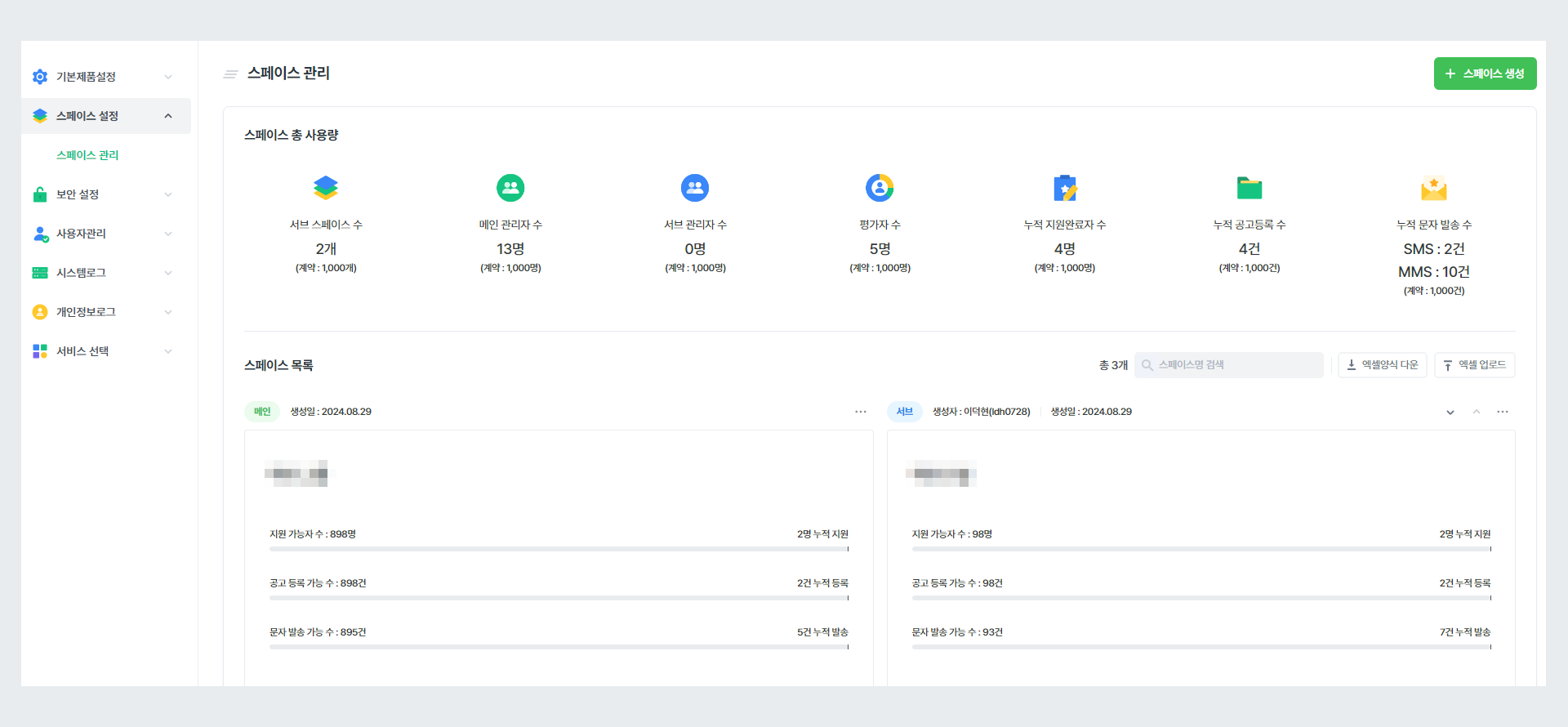This screenshot has height=727, width=1568.
Task: Open the 보안 설정 menu
Action: pyautogui.click(x=106, y=194)
